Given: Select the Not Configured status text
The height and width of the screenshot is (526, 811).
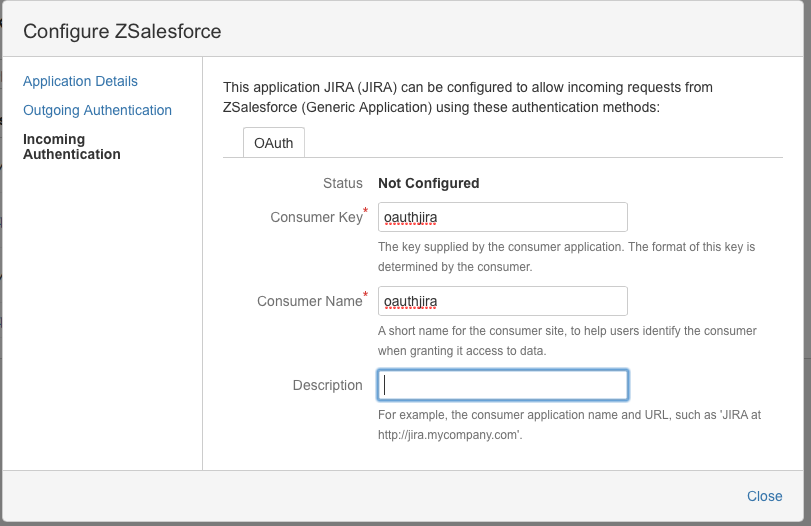Looking at the screenshot, I should click(x=429, y=183).
